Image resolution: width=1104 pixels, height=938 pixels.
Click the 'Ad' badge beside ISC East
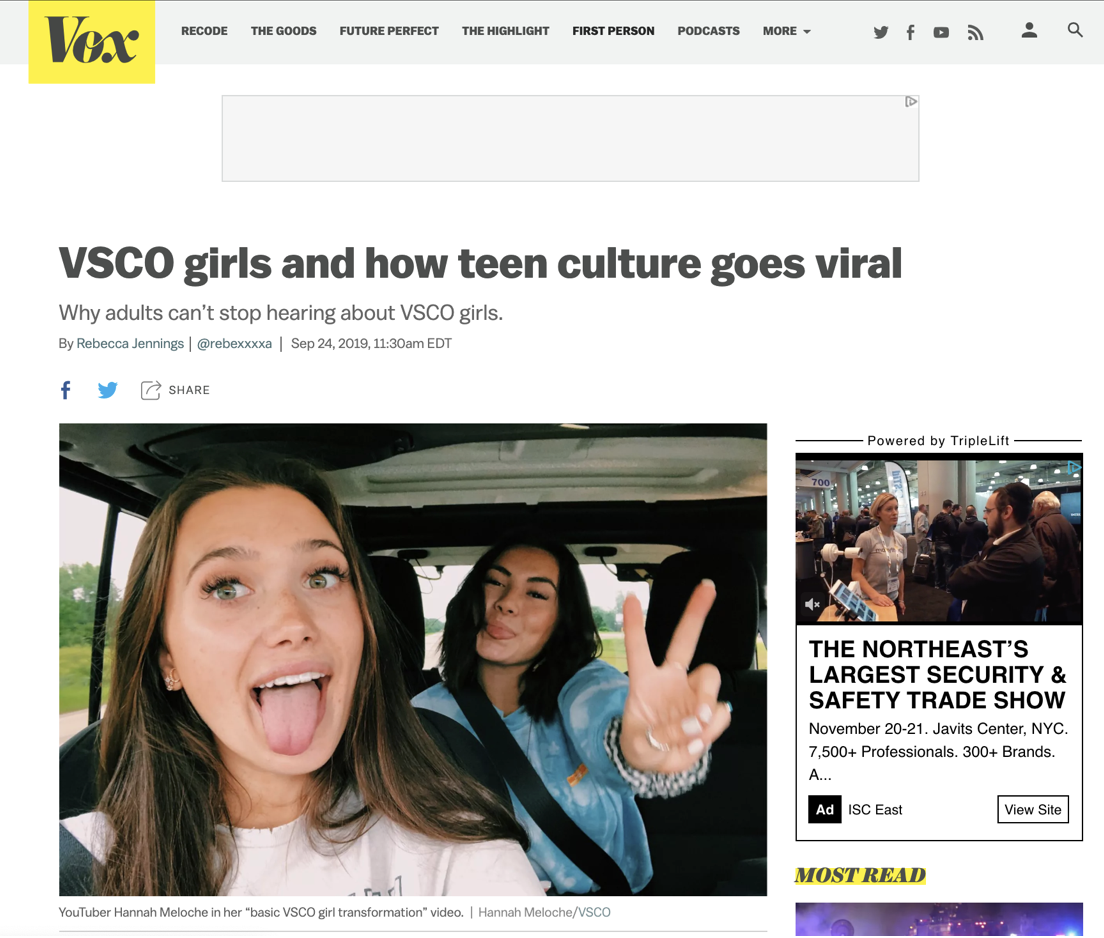tap(824, 810)
